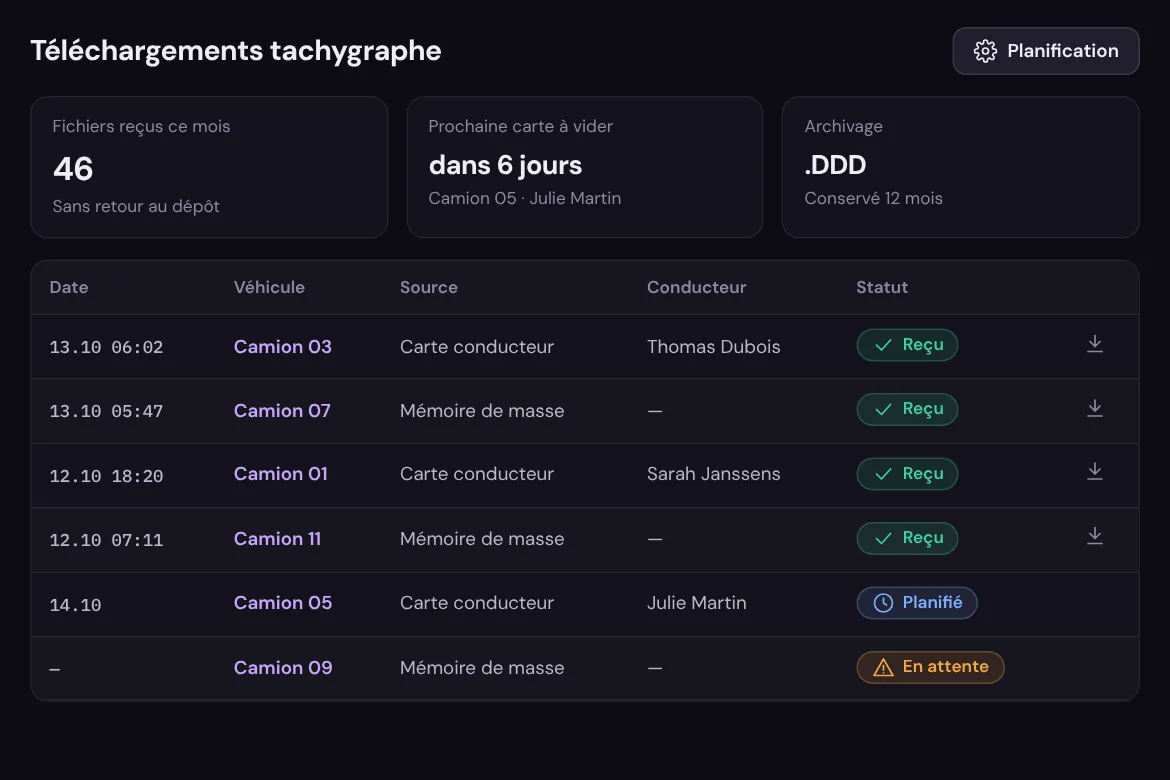Open the Camion 05 vehicle link

(x=283, y=602)
